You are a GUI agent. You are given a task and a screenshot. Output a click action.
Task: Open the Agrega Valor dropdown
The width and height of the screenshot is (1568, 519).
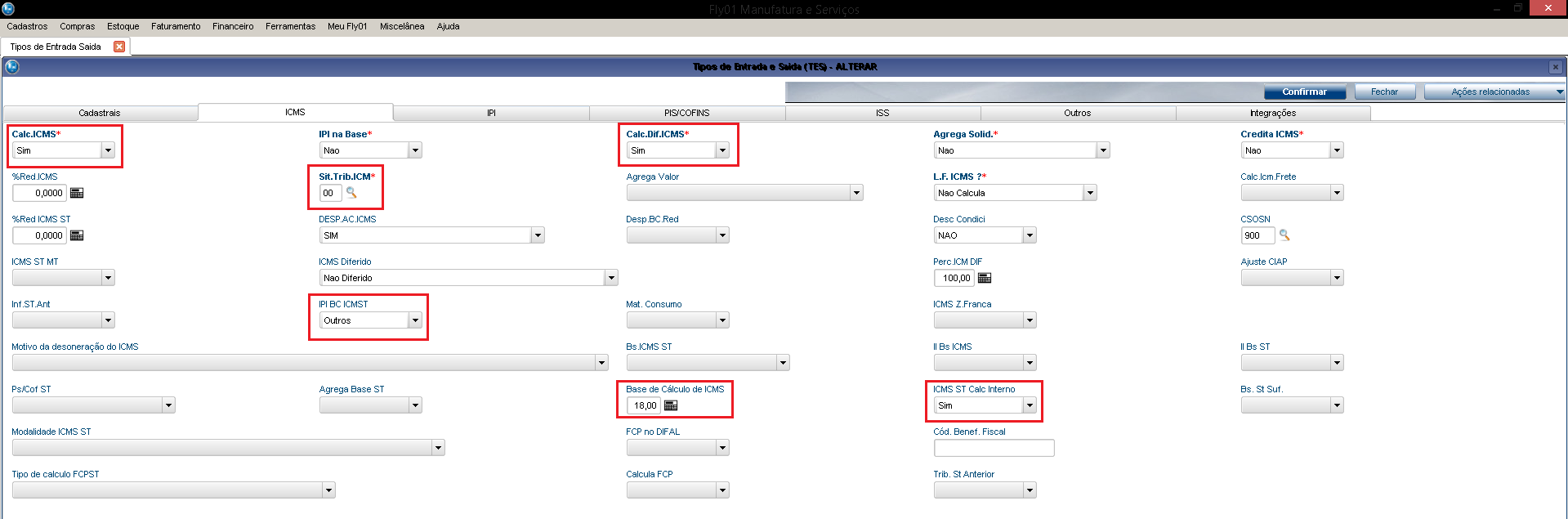coord(856,193)
